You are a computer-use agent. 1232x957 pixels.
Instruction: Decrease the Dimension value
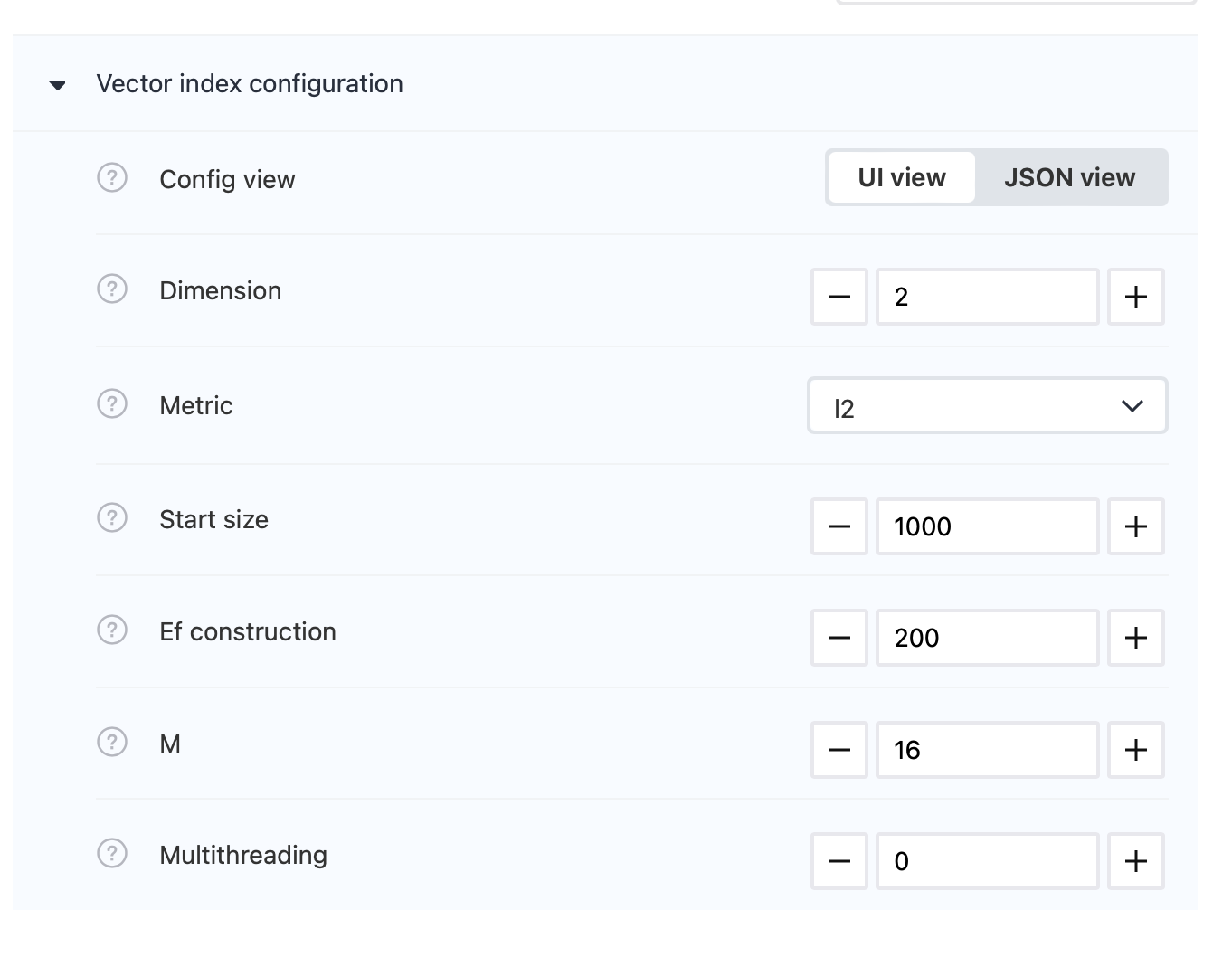point(839,297)
